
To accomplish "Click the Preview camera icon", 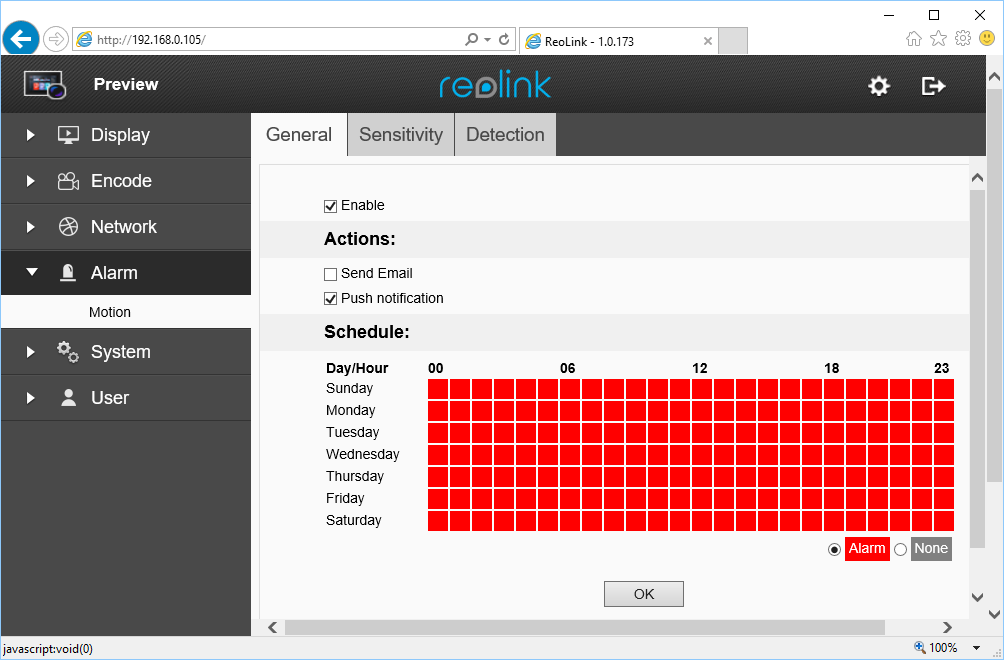I will [x=44, y=85].
